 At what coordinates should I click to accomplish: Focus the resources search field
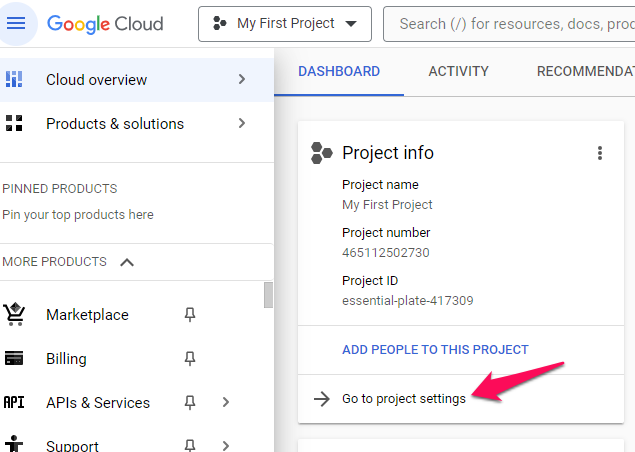[x=509, y=24]
